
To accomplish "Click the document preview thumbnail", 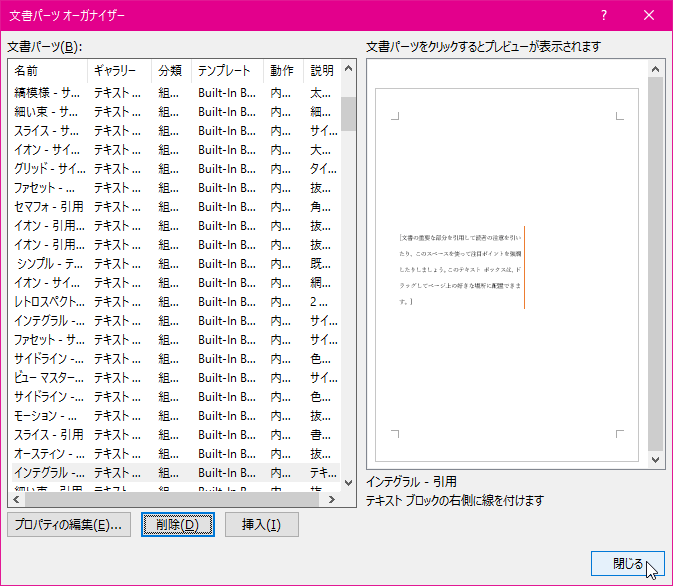I will click(x=507, y=275).
